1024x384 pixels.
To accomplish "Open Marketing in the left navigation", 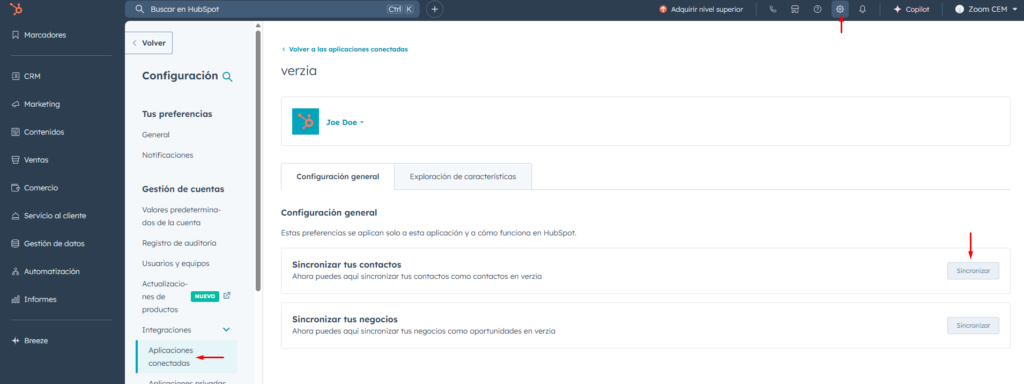I will click(x=36, y=104).
